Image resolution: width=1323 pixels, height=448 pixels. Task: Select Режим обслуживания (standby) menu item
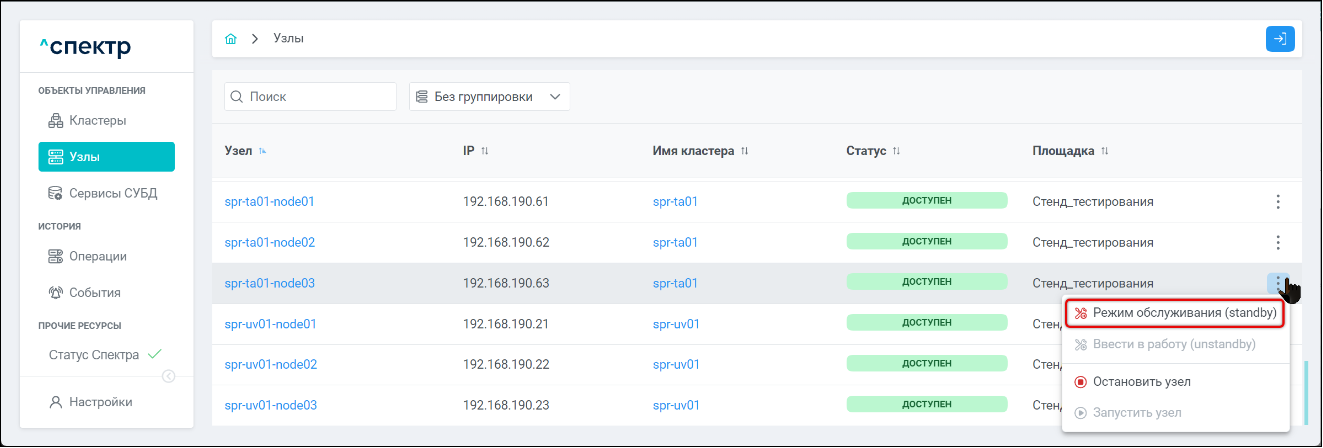coord(1174,313)
